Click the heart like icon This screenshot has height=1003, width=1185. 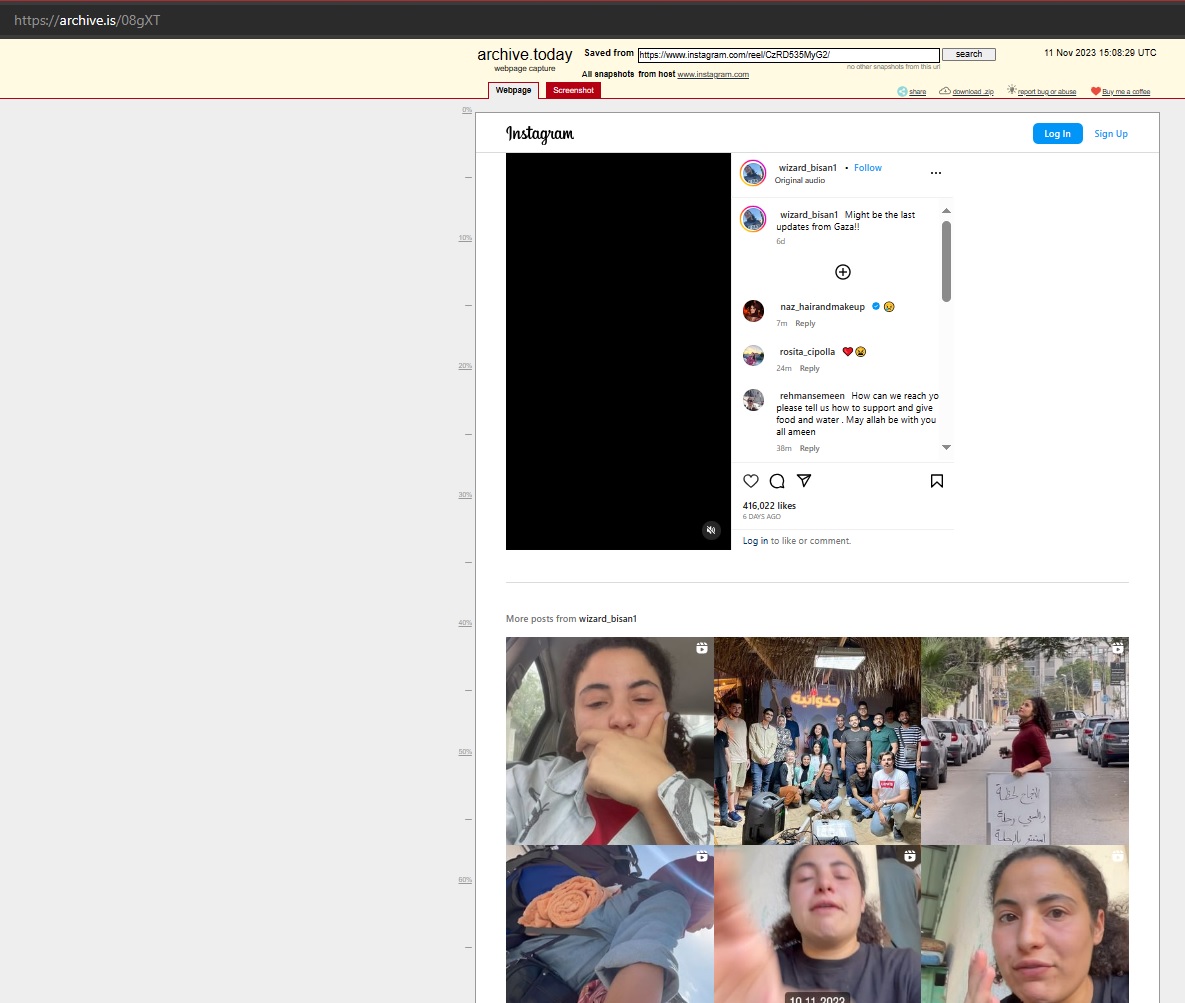(751, 481)
